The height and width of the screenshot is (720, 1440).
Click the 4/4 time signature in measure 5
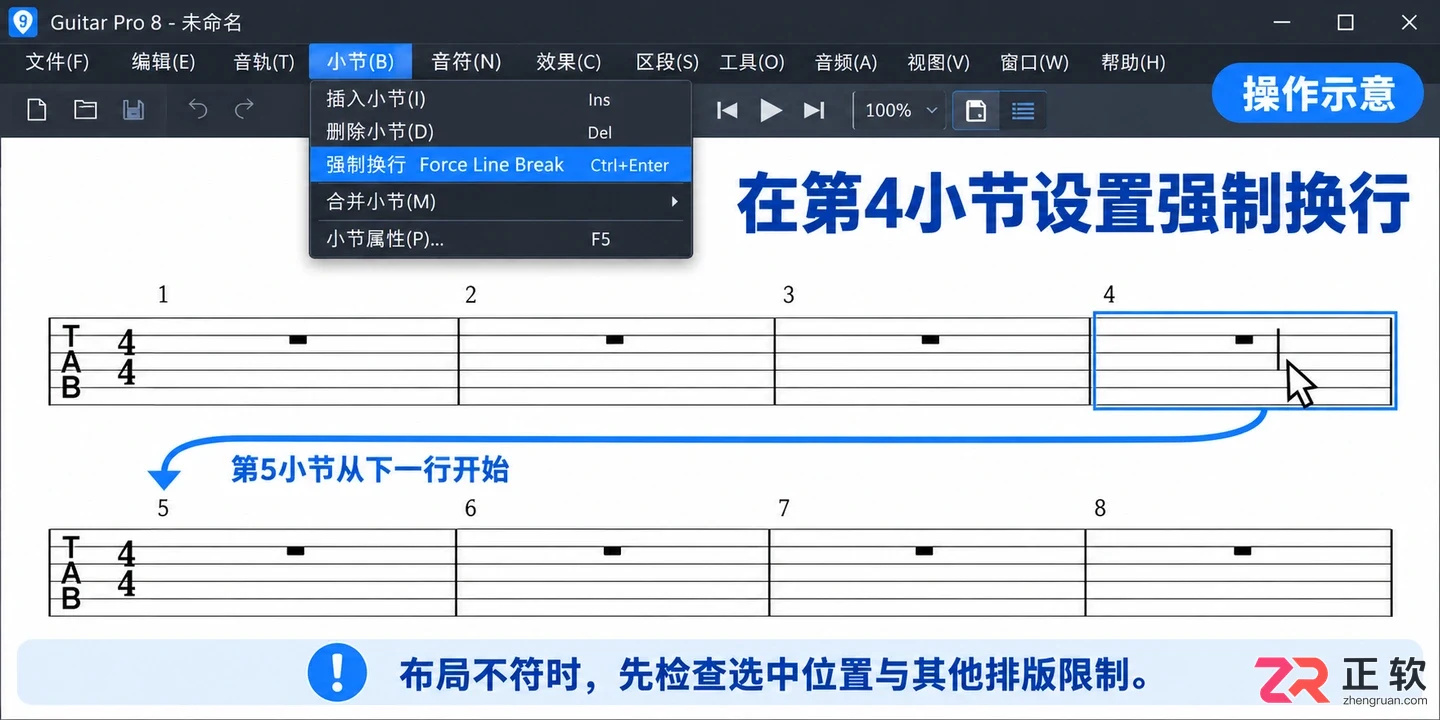126,568
